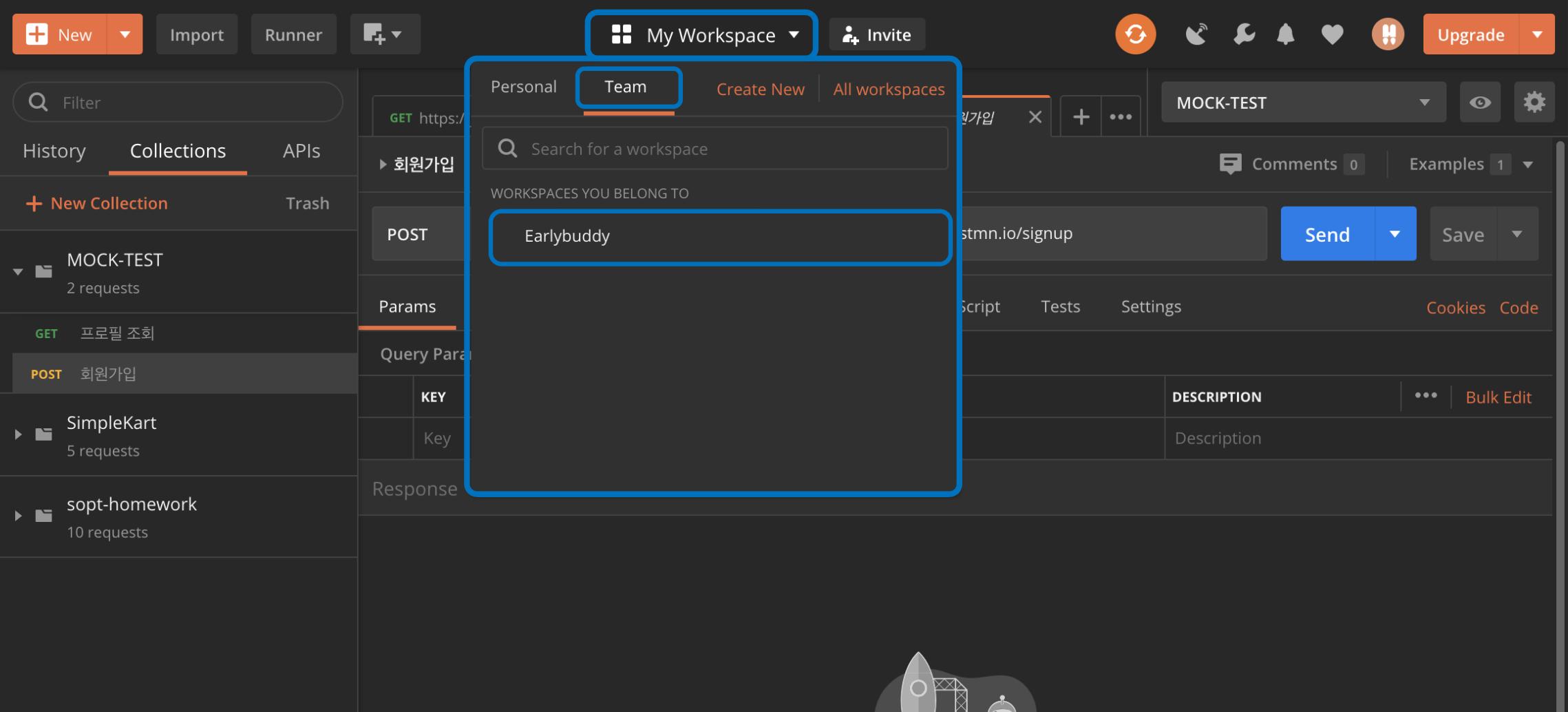This screenshot has height=712, width=1568.
Task: Expand the SimpleKart collection
Action: point(18,434)
